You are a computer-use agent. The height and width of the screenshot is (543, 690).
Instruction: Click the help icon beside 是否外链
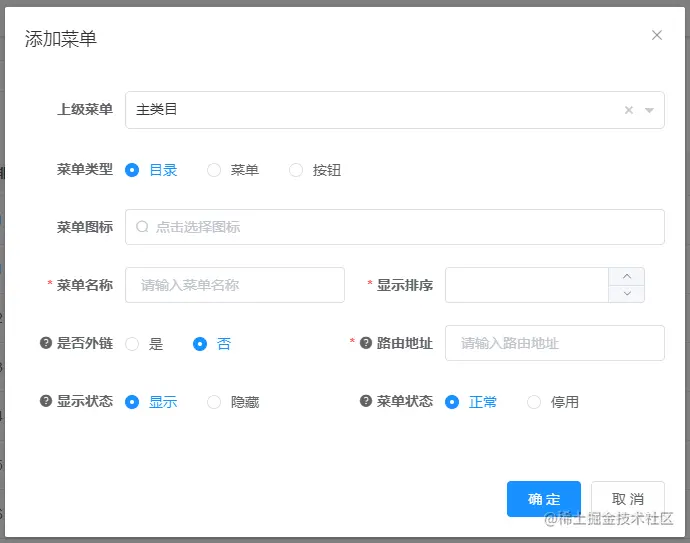(x=46, y=342)
